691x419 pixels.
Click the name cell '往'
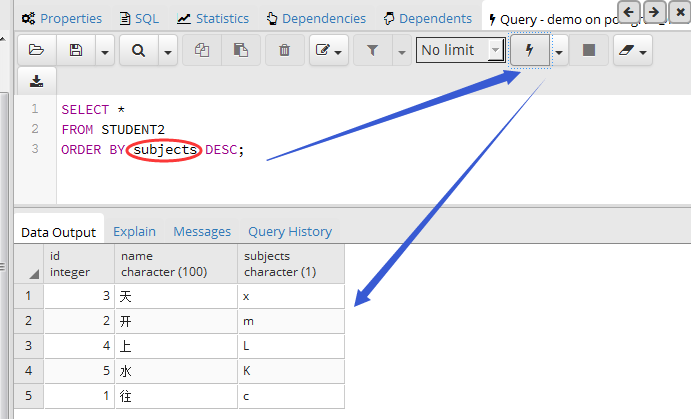(176, 396)
